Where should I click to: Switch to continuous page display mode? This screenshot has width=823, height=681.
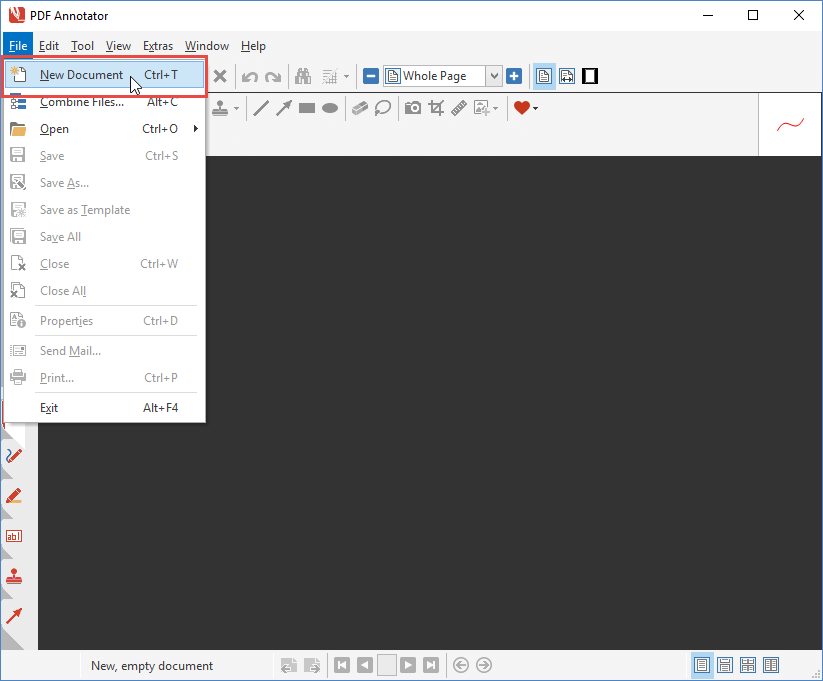point(725,665)
